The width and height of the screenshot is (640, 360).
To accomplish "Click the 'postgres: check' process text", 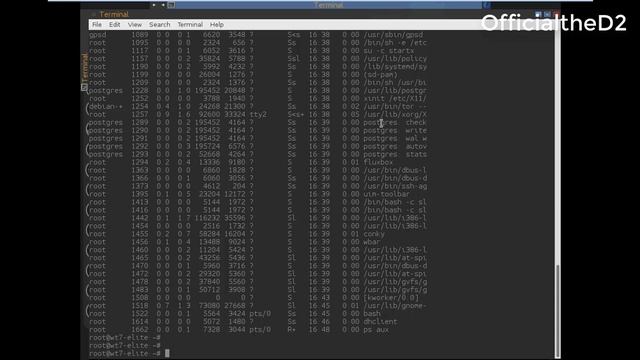I will (395, 122).
